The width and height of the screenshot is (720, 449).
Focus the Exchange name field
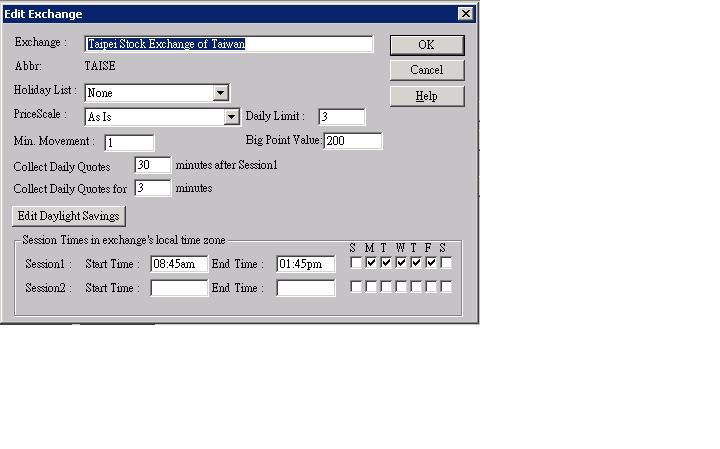(229, 44)
